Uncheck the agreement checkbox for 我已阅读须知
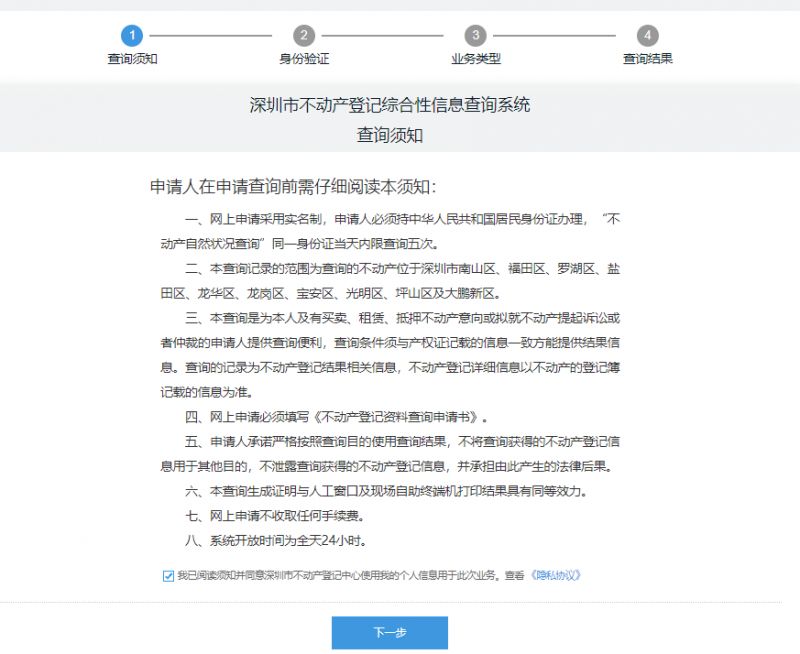 [168, 576]
